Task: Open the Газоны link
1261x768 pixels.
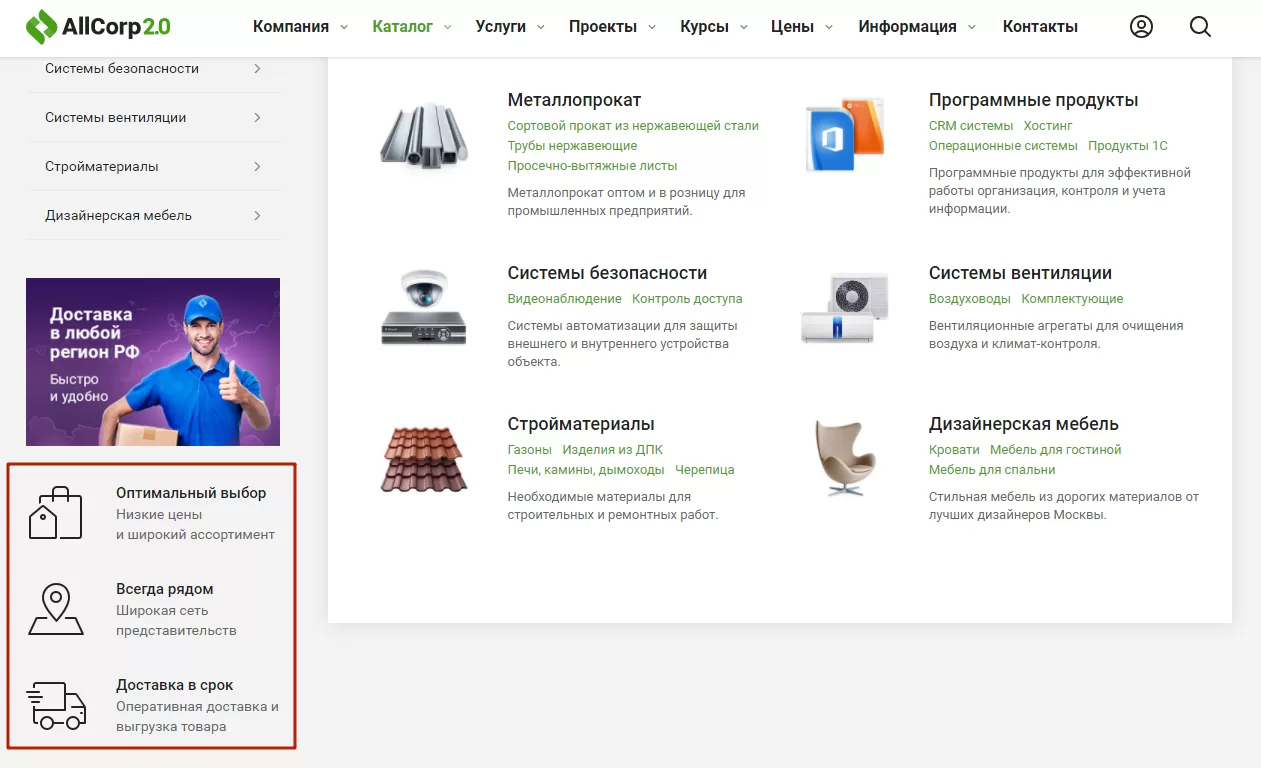Action: pos(529,450)
